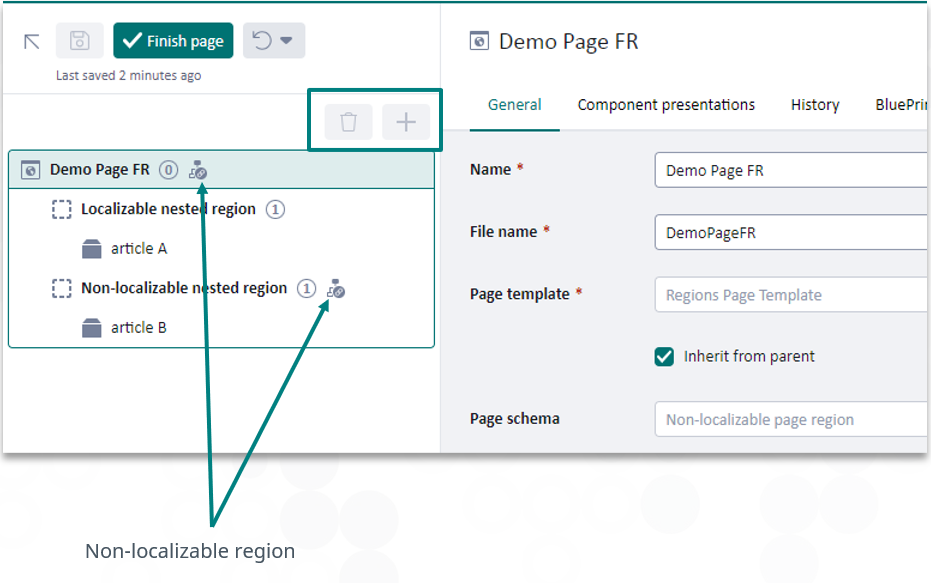The height and width of the screenshot is (583, 931).
Task: Click the plus add icon
Action: tap(406, 122)
